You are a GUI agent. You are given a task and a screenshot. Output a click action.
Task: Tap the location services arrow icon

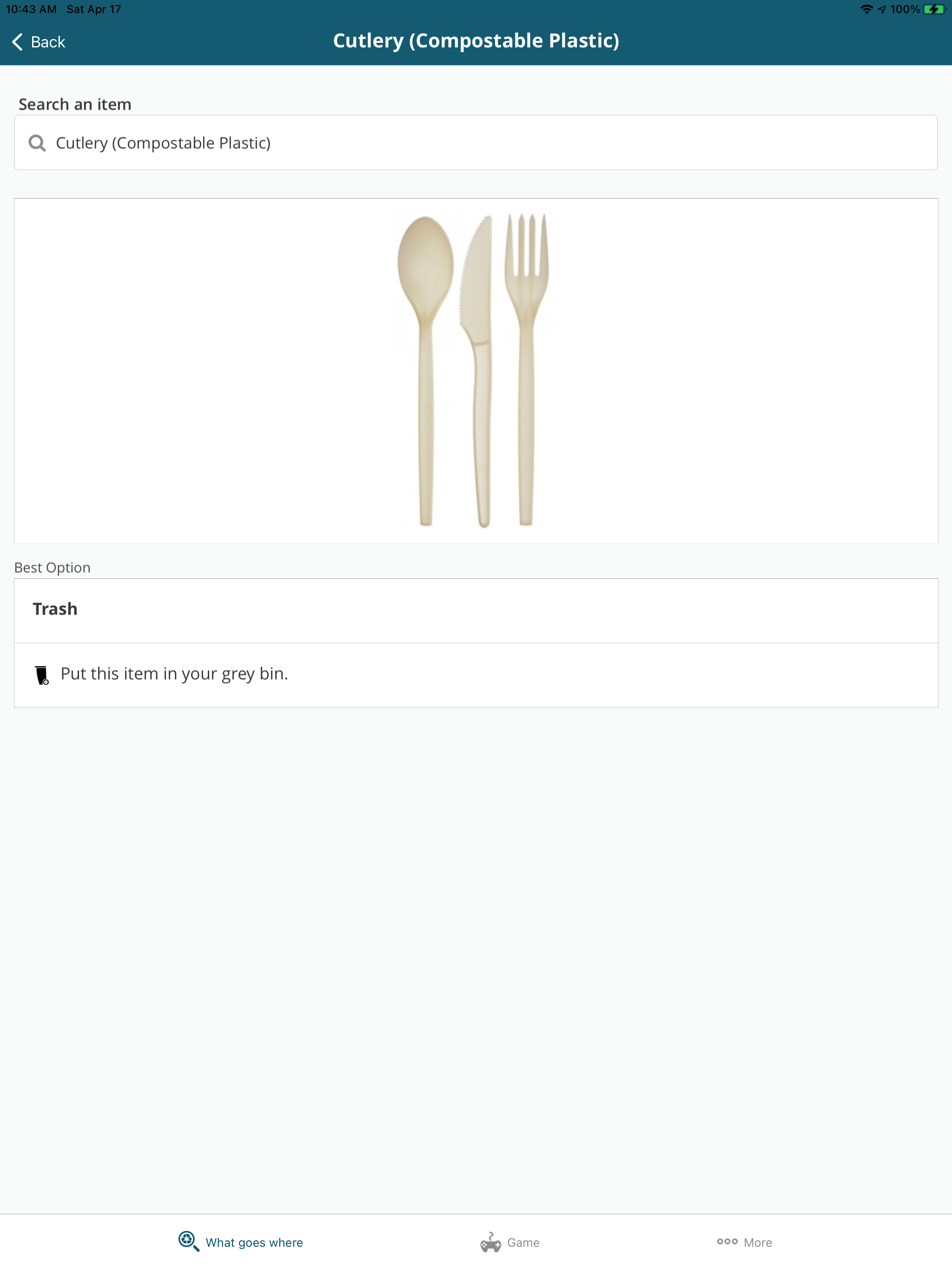pos(882,9)
